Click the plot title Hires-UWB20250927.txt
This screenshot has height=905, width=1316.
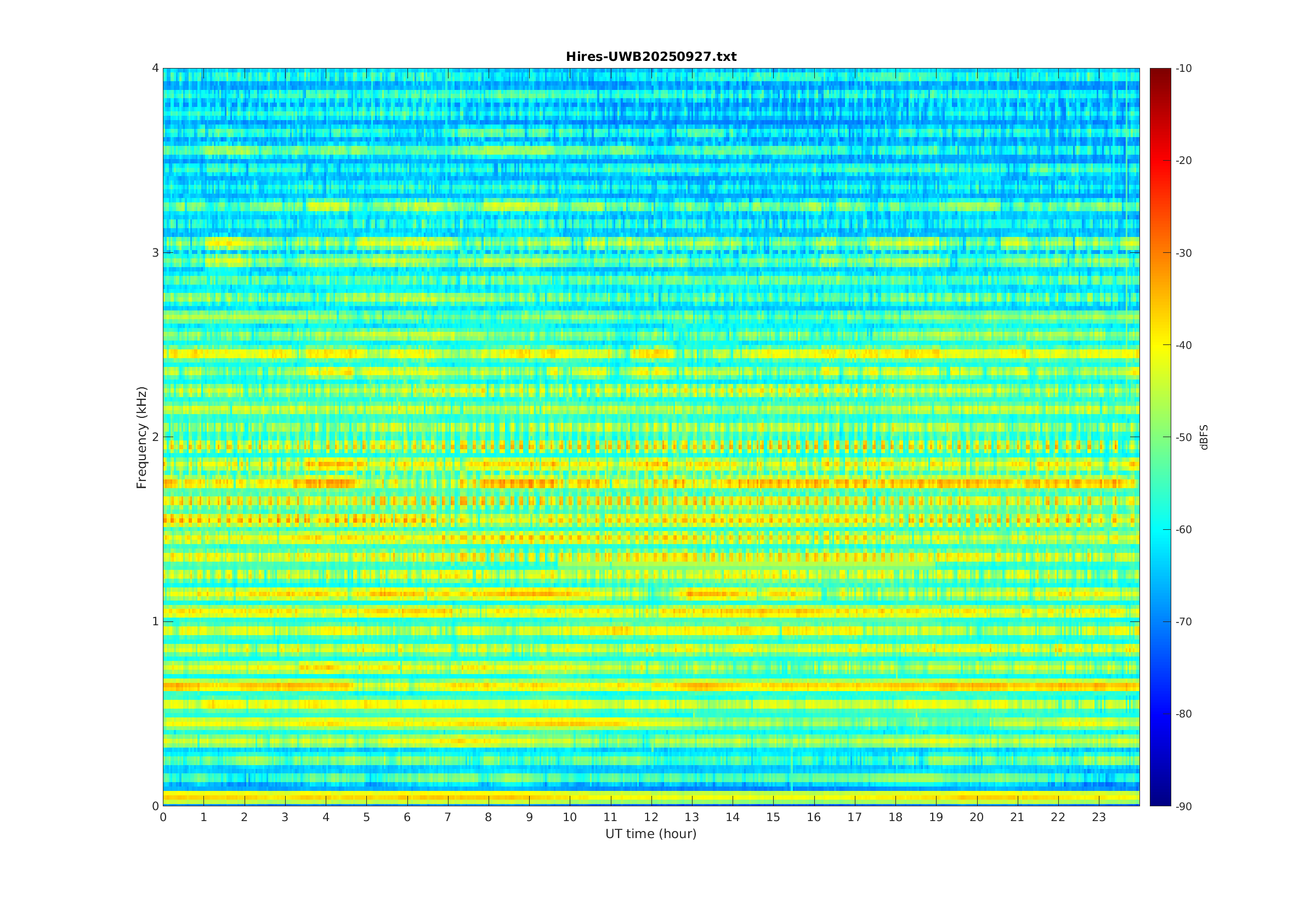pyautogui.click(x=651, y=56)
